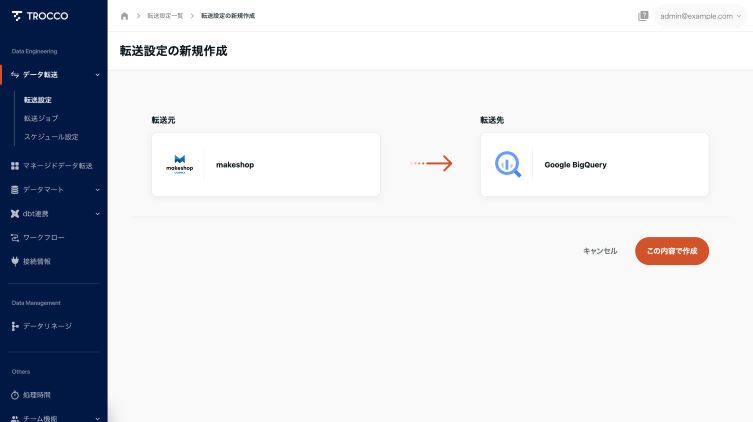This screenshot has width=753, height=422.
Task: Expand the データマート sidebar menu
Action: (x=97, y=189)
